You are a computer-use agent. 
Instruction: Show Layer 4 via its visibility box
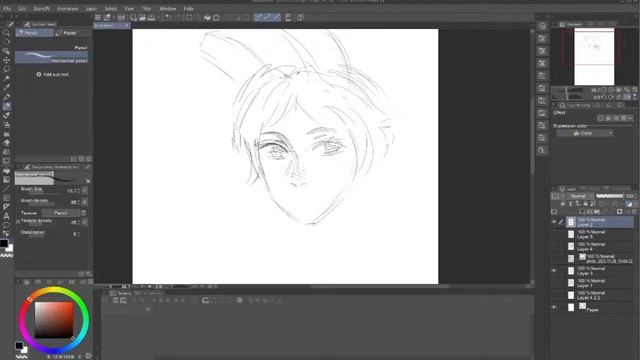pyautogui.click(x=554, y=247)
